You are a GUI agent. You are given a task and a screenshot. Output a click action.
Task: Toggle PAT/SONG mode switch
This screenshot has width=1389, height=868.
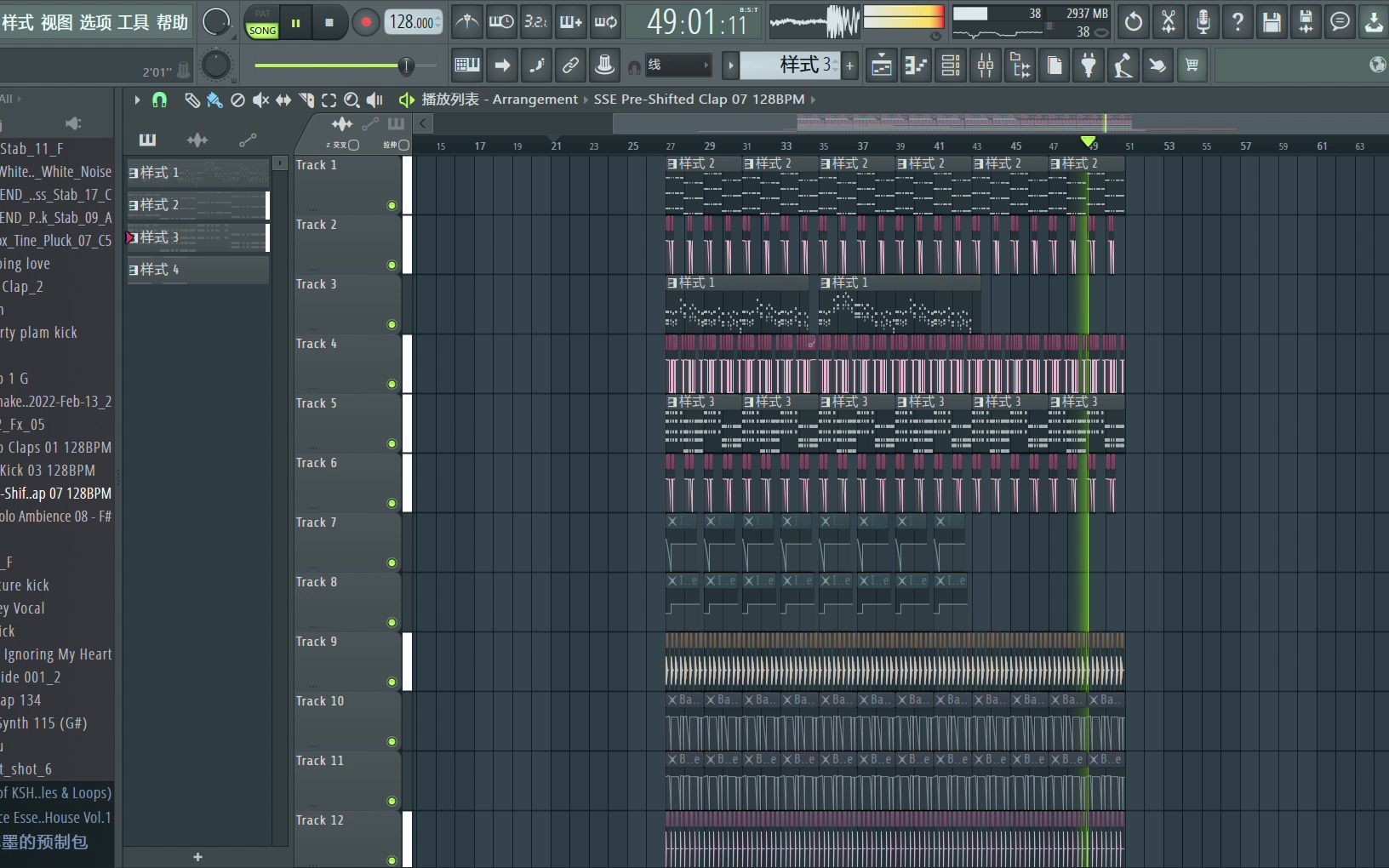pyautogui.click(x=262, y=23)
